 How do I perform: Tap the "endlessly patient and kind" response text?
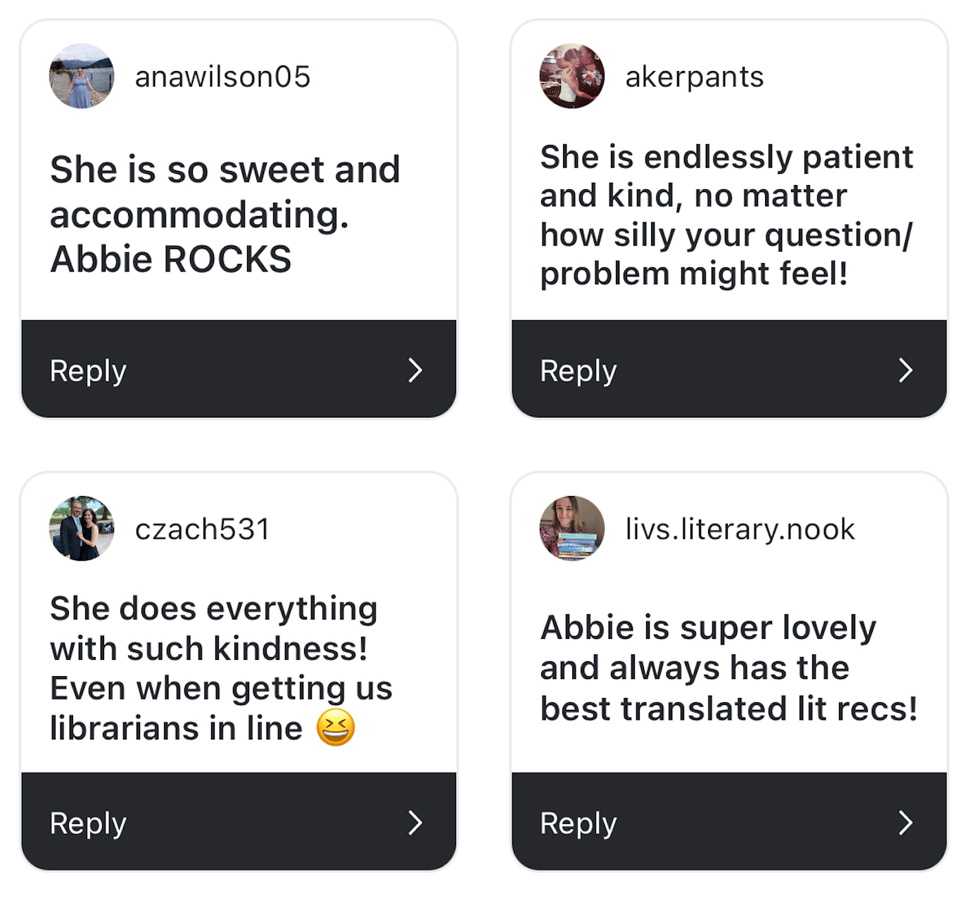click(726, 215)
